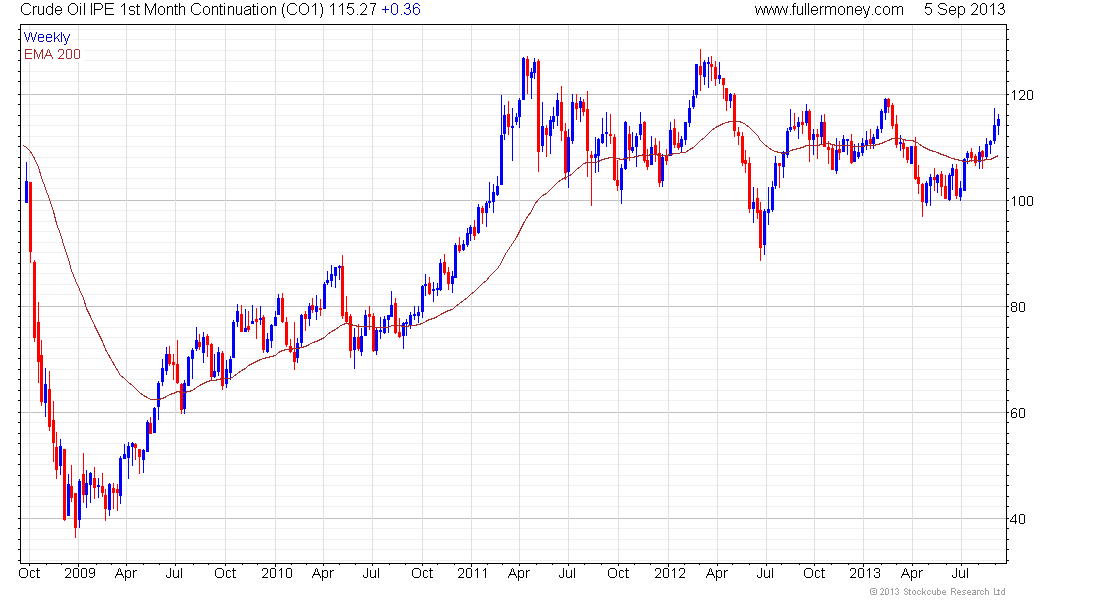Image resolution: width=1100 pixels, height=600 pixels.
Task: Click the 2012 year label on time axis
Action: tap(670, 573)
